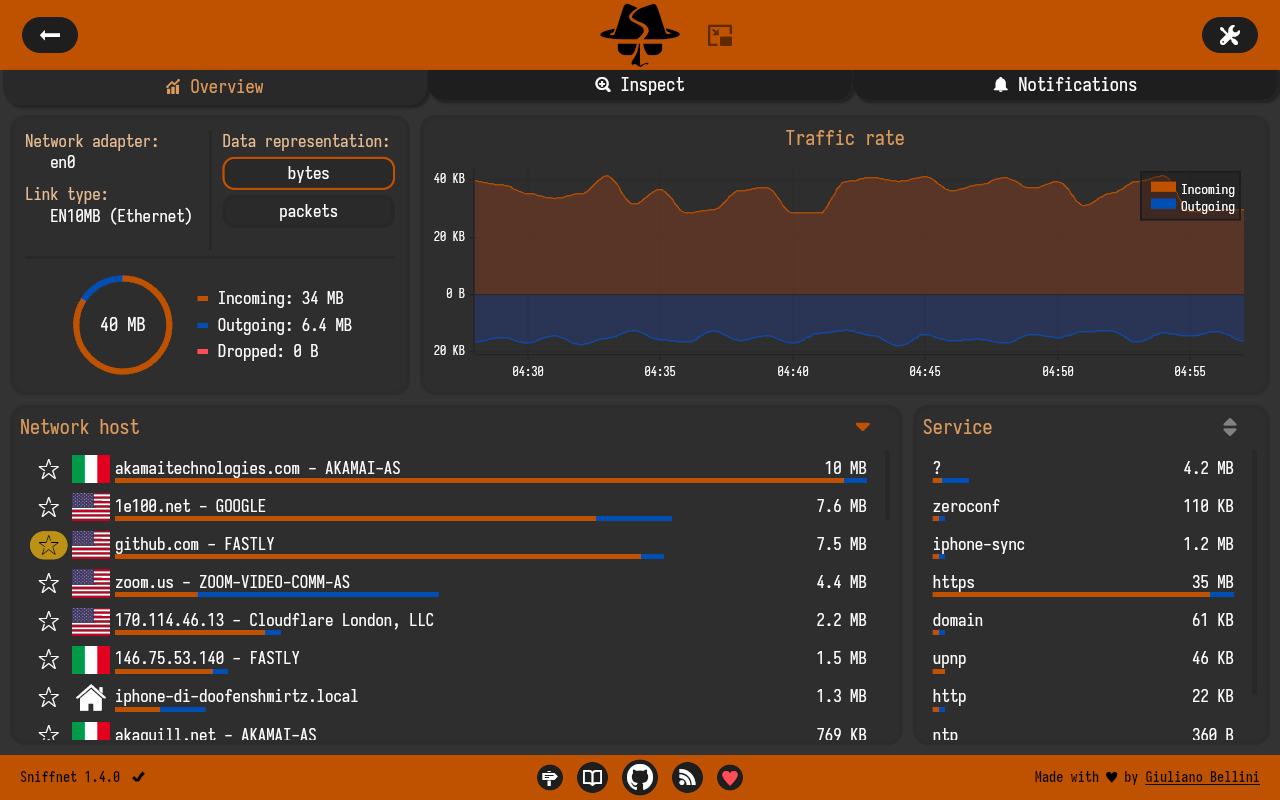Open the issues roller-brush icon
1280x800 pixels.
550,777
